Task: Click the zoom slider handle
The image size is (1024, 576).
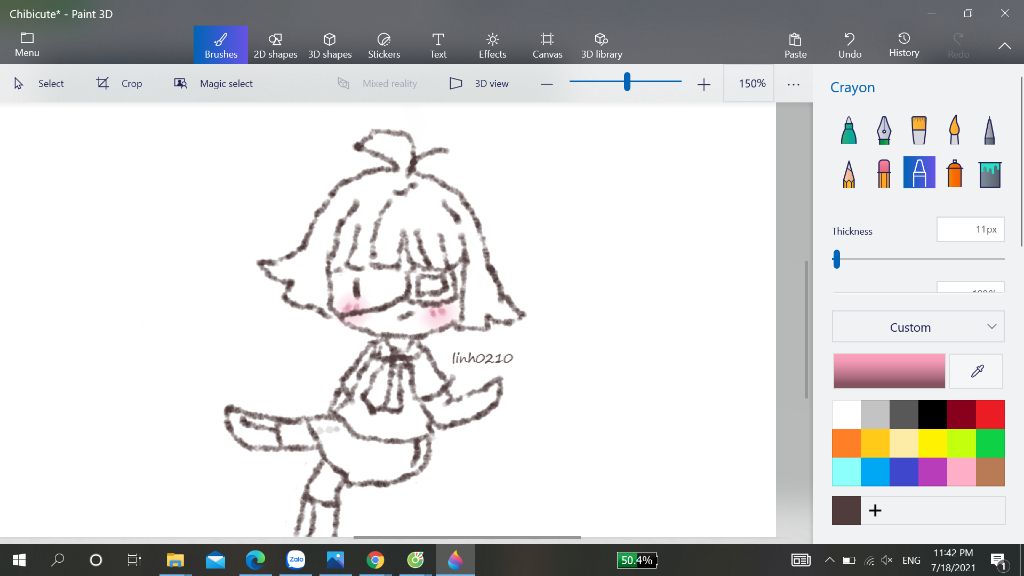Action: [627, 82]
